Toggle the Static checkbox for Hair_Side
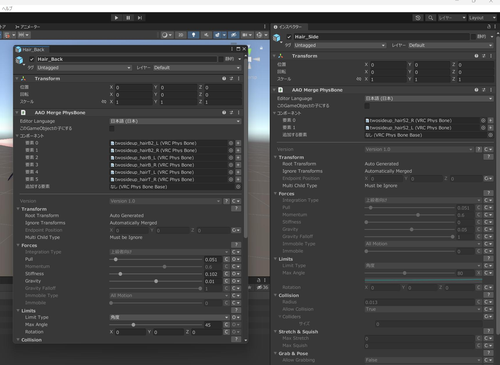The height and width of the screenshot is (365, 500). click(473, 37)
